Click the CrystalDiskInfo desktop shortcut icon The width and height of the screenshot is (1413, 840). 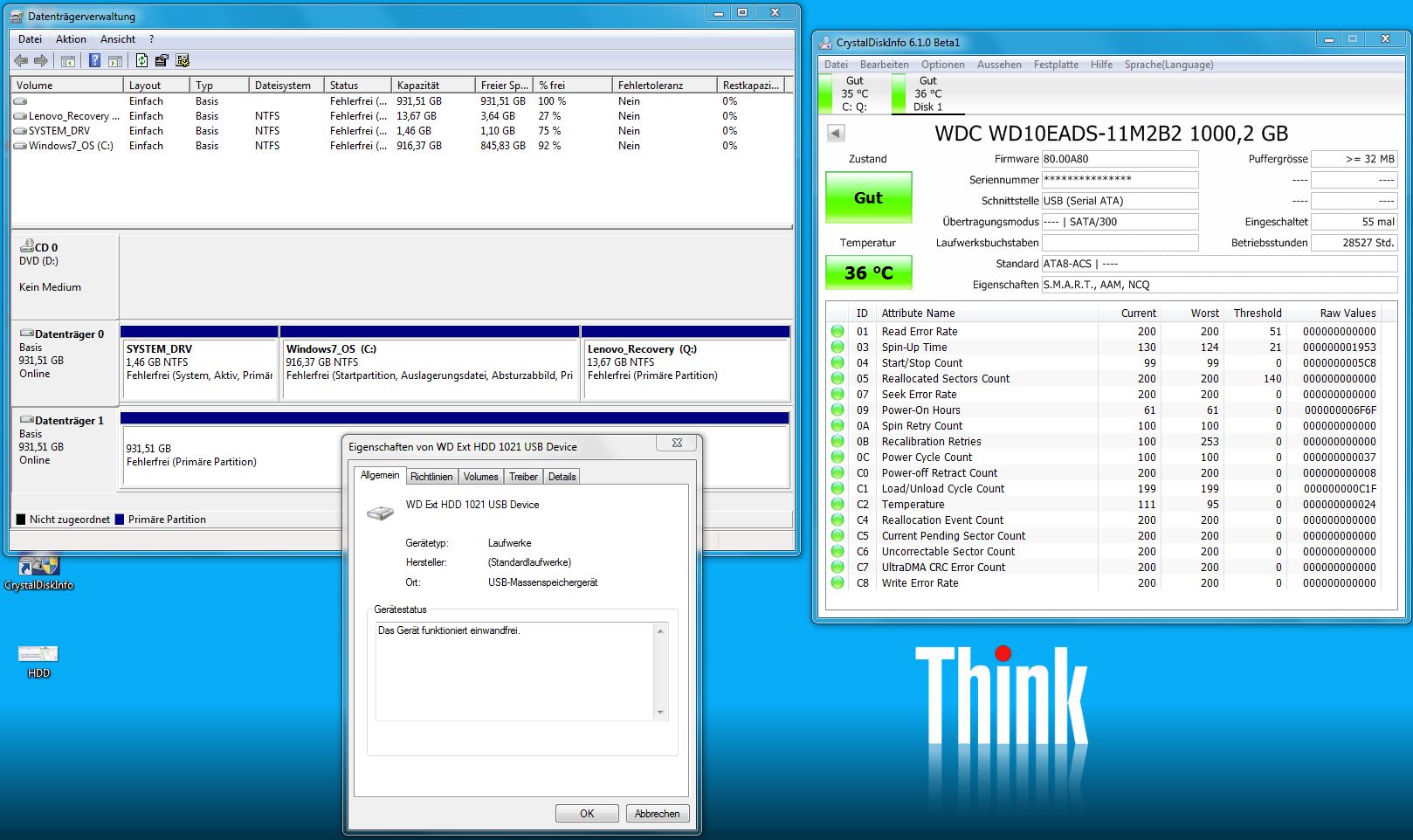pos(38,565)
